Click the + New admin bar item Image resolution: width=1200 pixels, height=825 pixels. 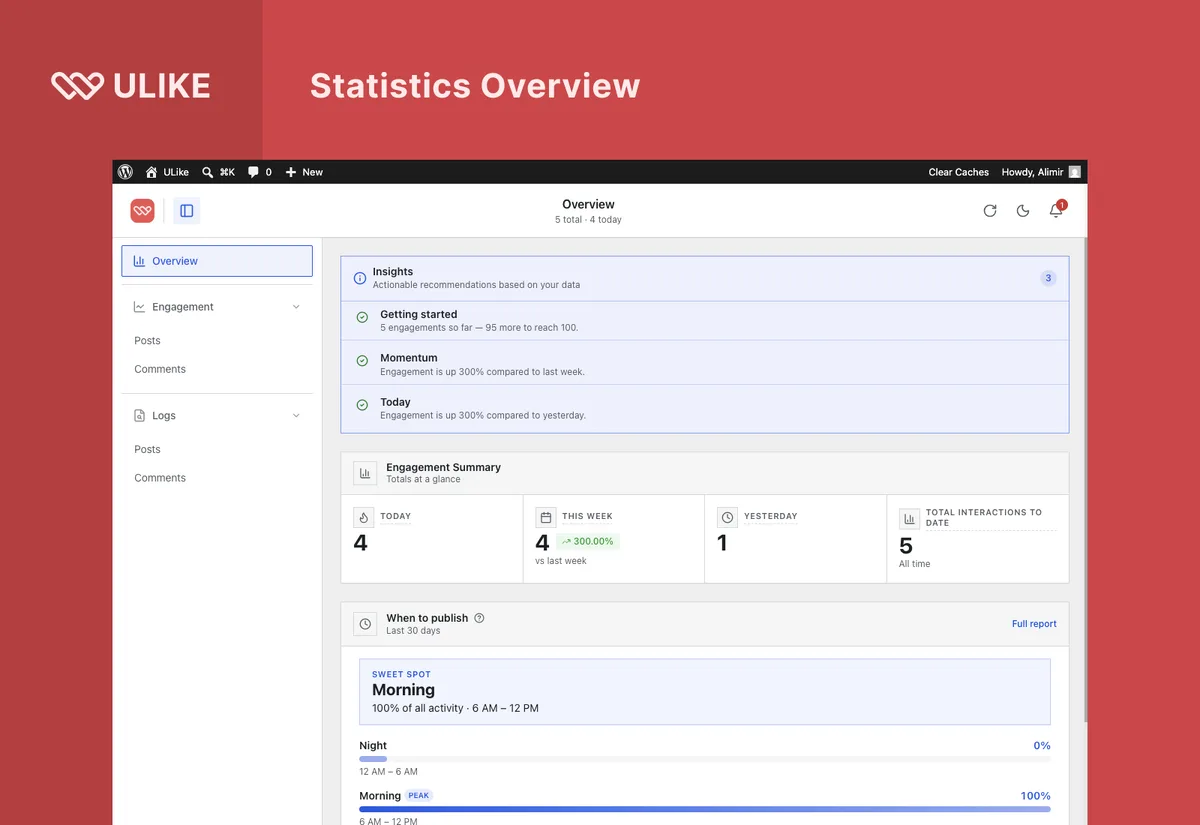(x=304, y=172)
